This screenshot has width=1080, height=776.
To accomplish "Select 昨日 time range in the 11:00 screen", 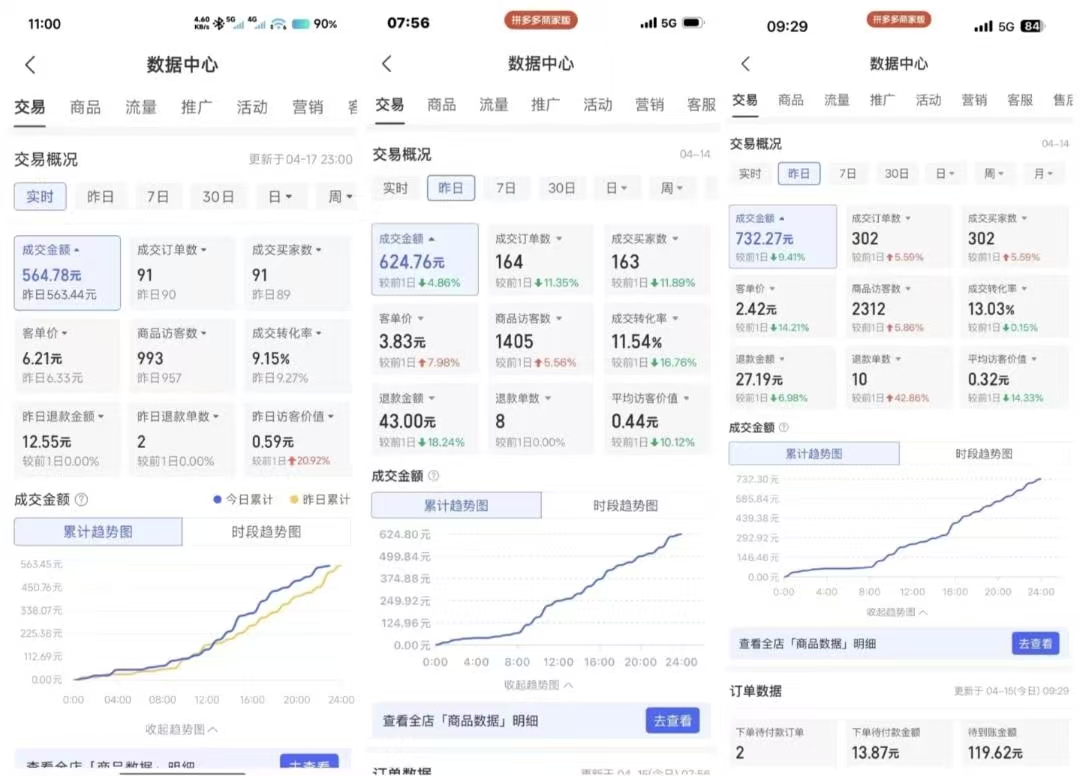I will pos(100,197).
